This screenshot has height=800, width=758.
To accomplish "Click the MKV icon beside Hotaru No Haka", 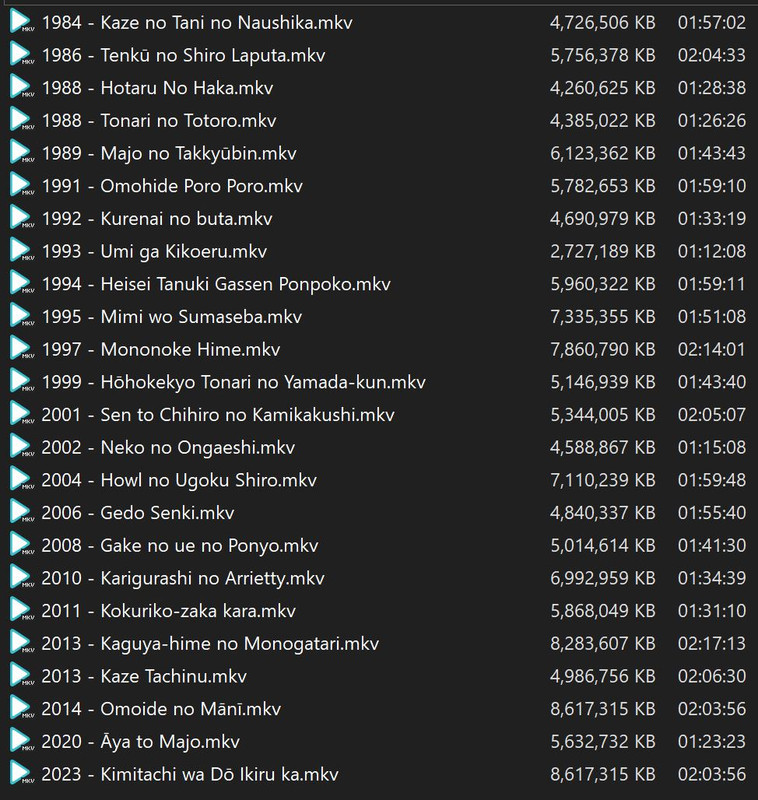I will (20, 89).
